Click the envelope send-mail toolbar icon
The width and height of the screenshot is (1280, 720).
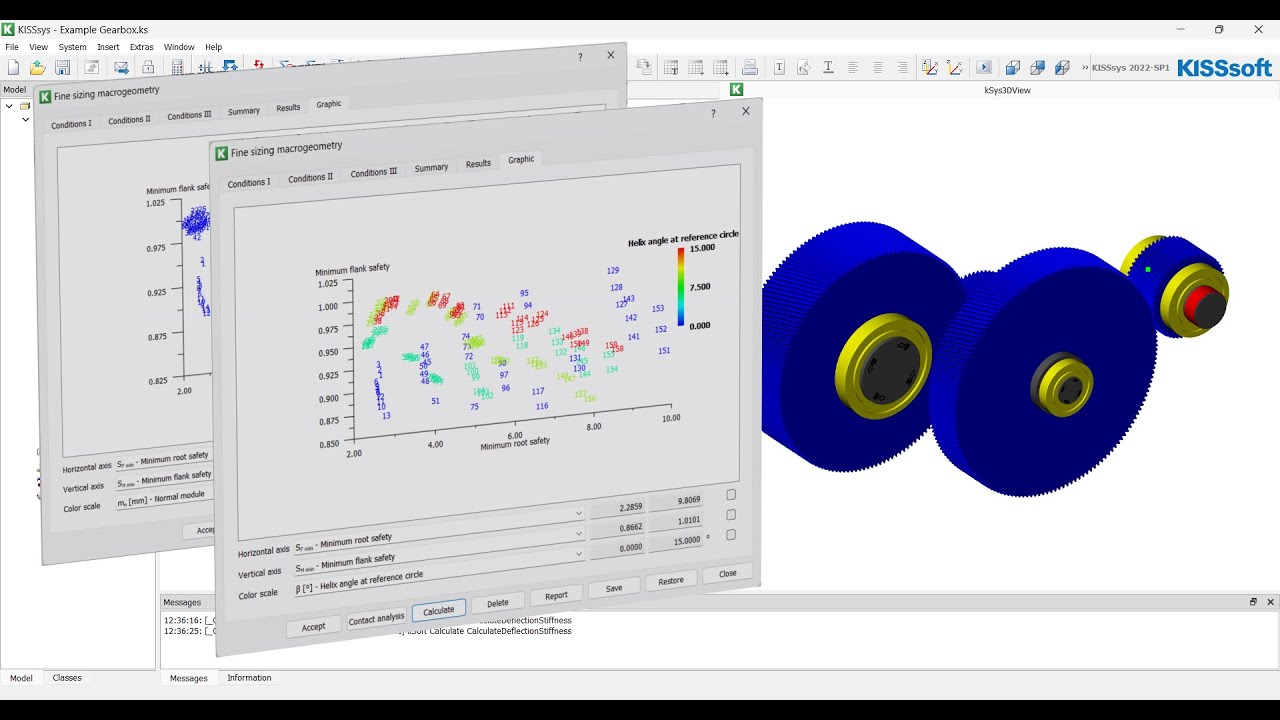(x=121, y=68)
